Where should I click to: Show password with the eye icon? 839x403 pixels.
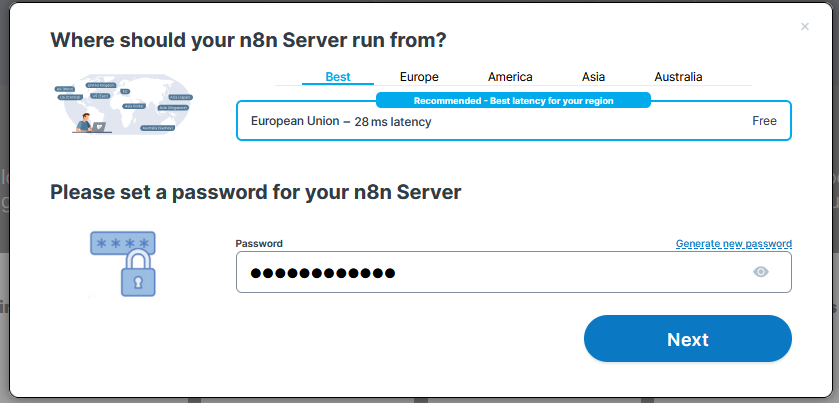(x=760, y=272)
